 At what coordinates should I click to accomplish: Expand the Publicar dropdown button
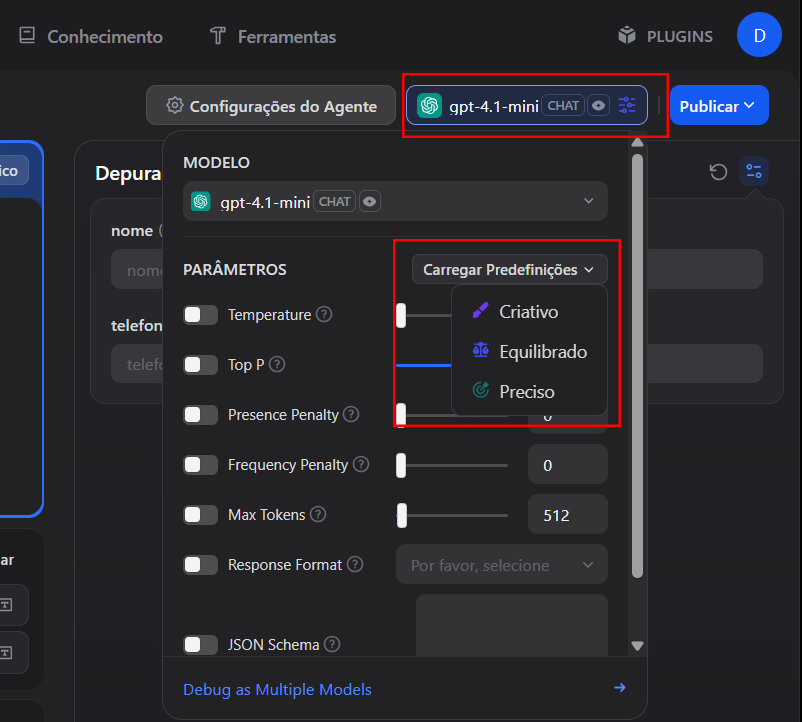point(719,105)
